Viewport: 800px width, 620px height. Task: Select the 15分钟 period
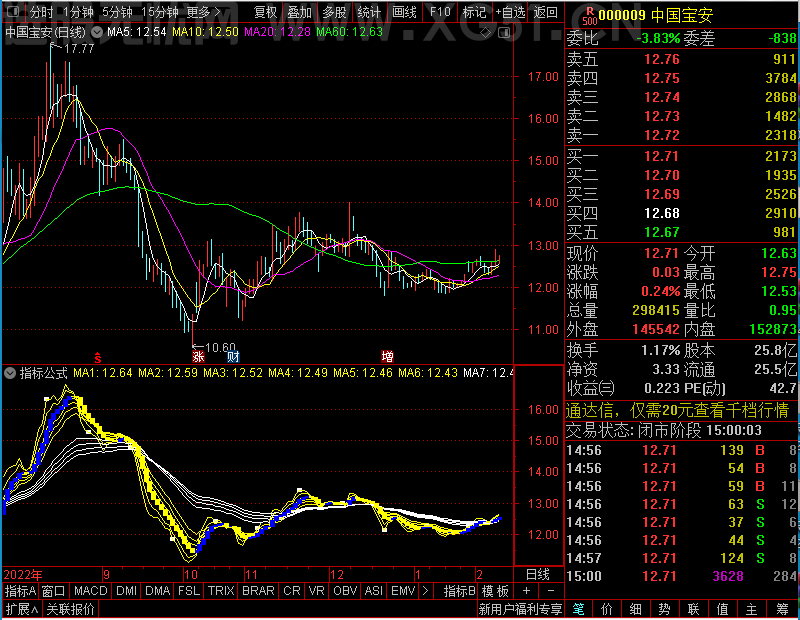pyautogui.click(x=159, y=12)
